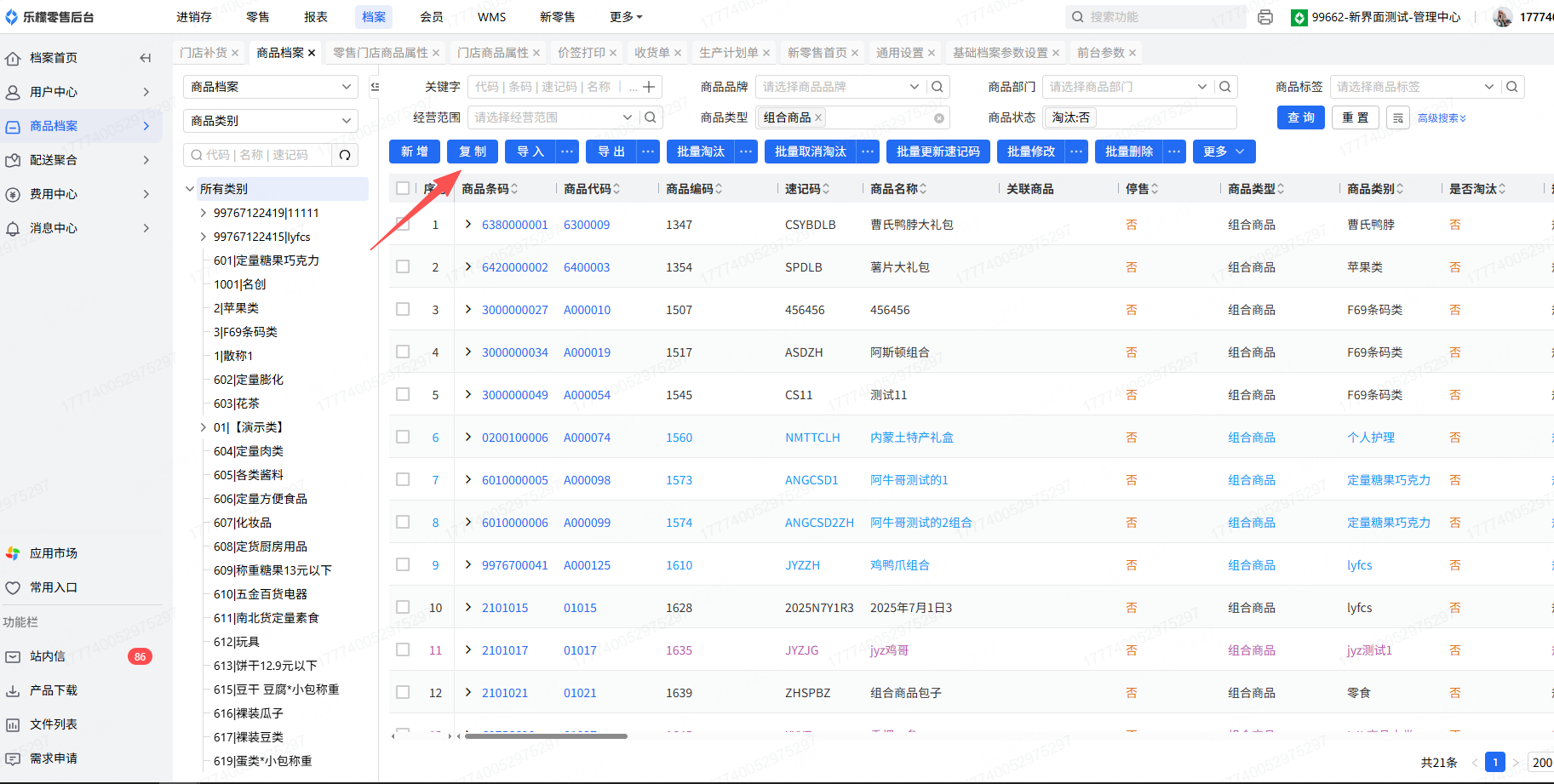Click search icon next to 商品品牌 field
Viewport: 1554px width, 784px height.
[x=937, y=87]
